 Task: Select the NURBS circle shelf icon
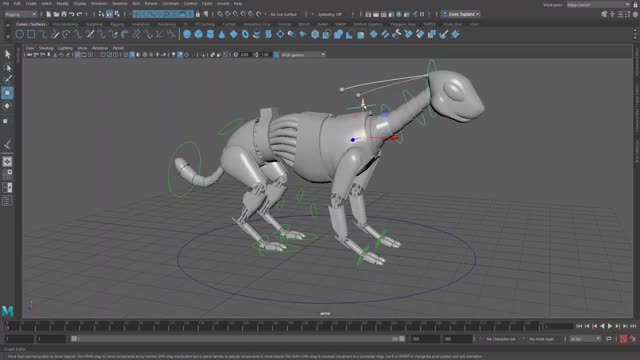(x=20, y=34)
